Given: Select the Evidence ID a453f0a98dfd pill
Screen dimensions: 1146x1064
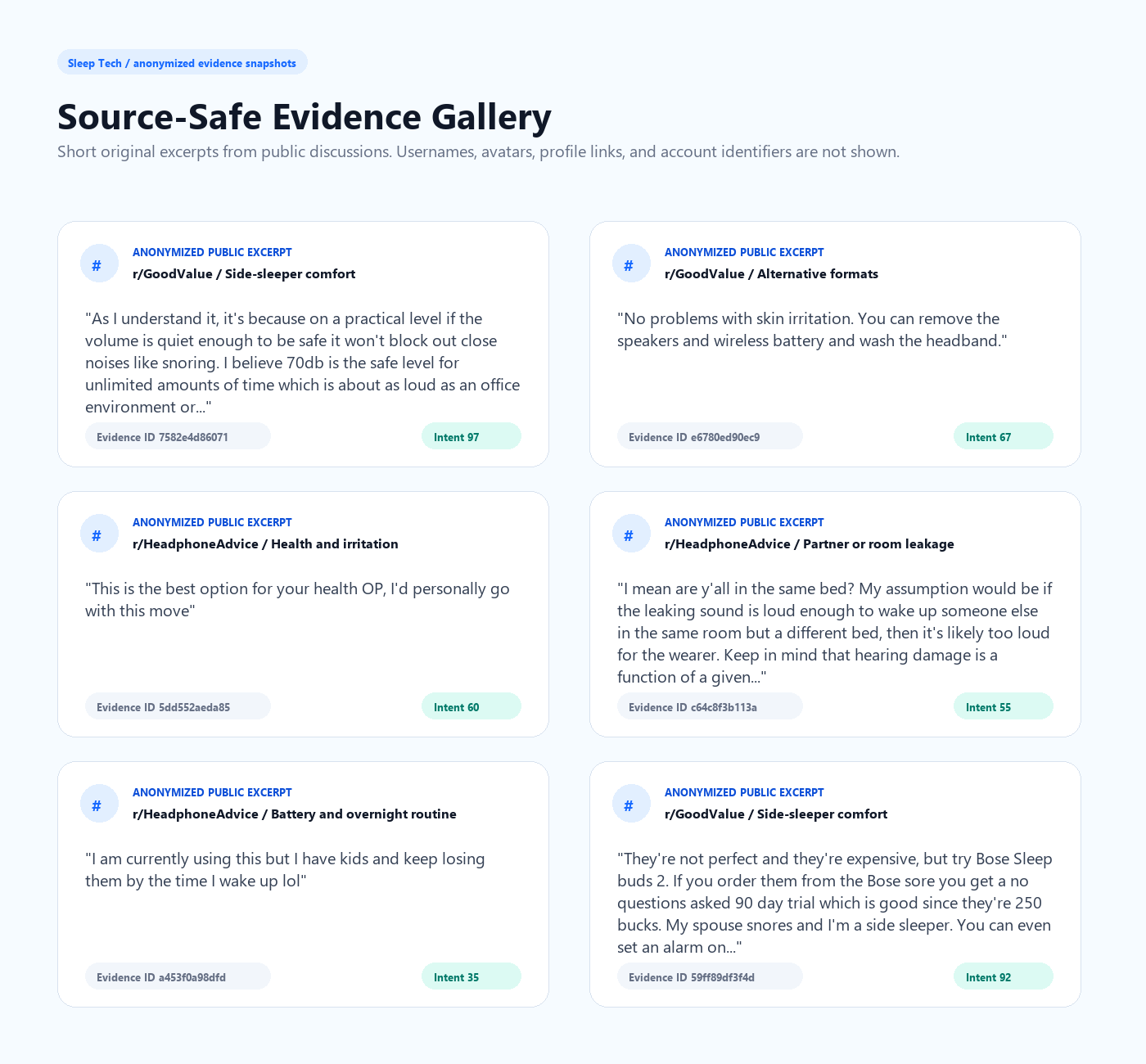Looking at the screenshot, I should (178, 976).
